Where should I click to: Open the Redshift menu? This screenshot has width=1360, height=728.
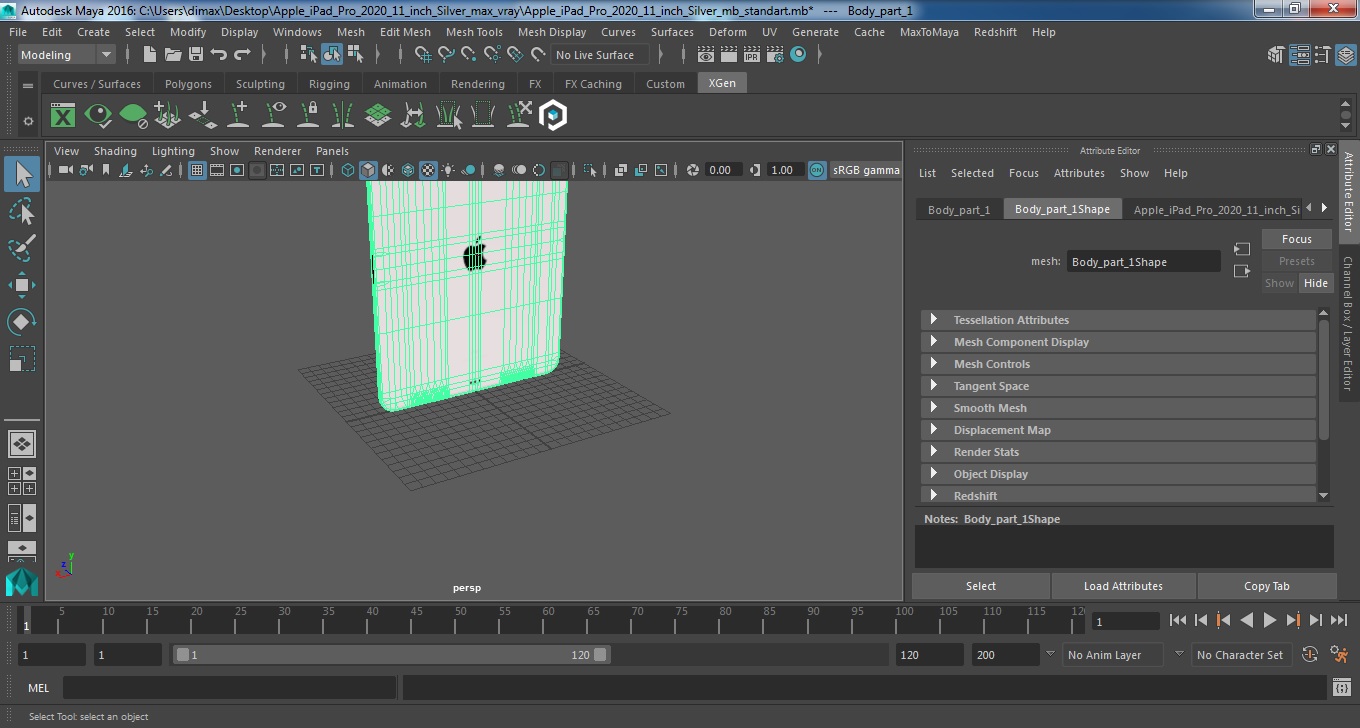[x=995, y=32]
